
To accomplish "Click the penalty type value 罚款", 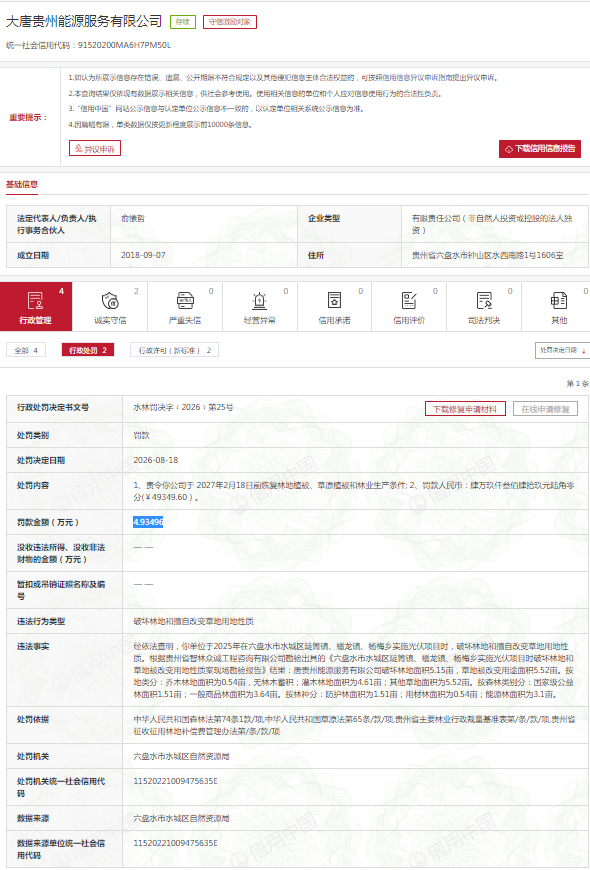I will [x=142, y=436].
